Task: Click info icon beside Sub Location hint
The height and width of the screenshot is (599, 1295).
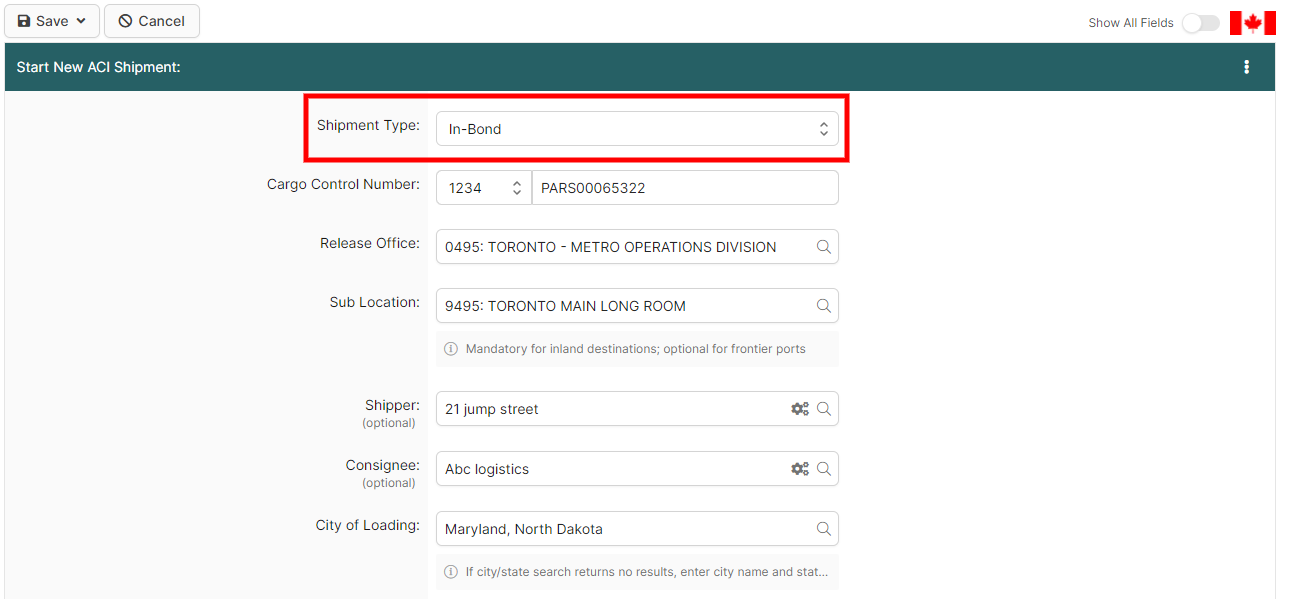Action: point(451,349)
